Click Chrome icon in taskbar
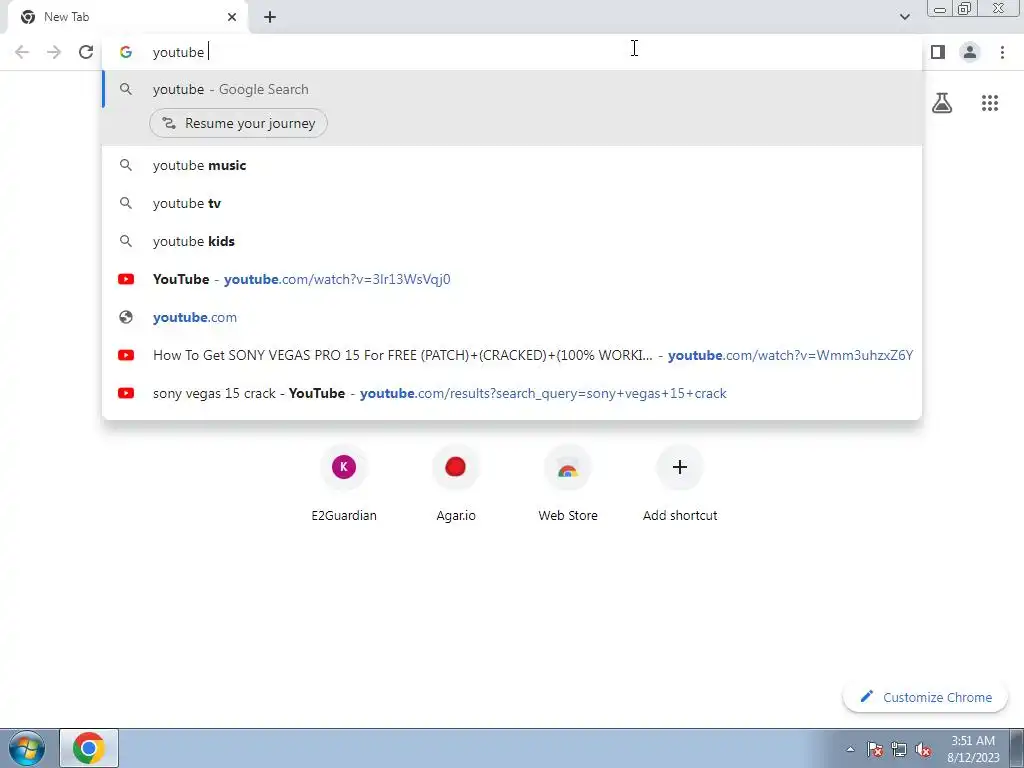The height and width of the screenshot is (768, 1024). (89, 748)
